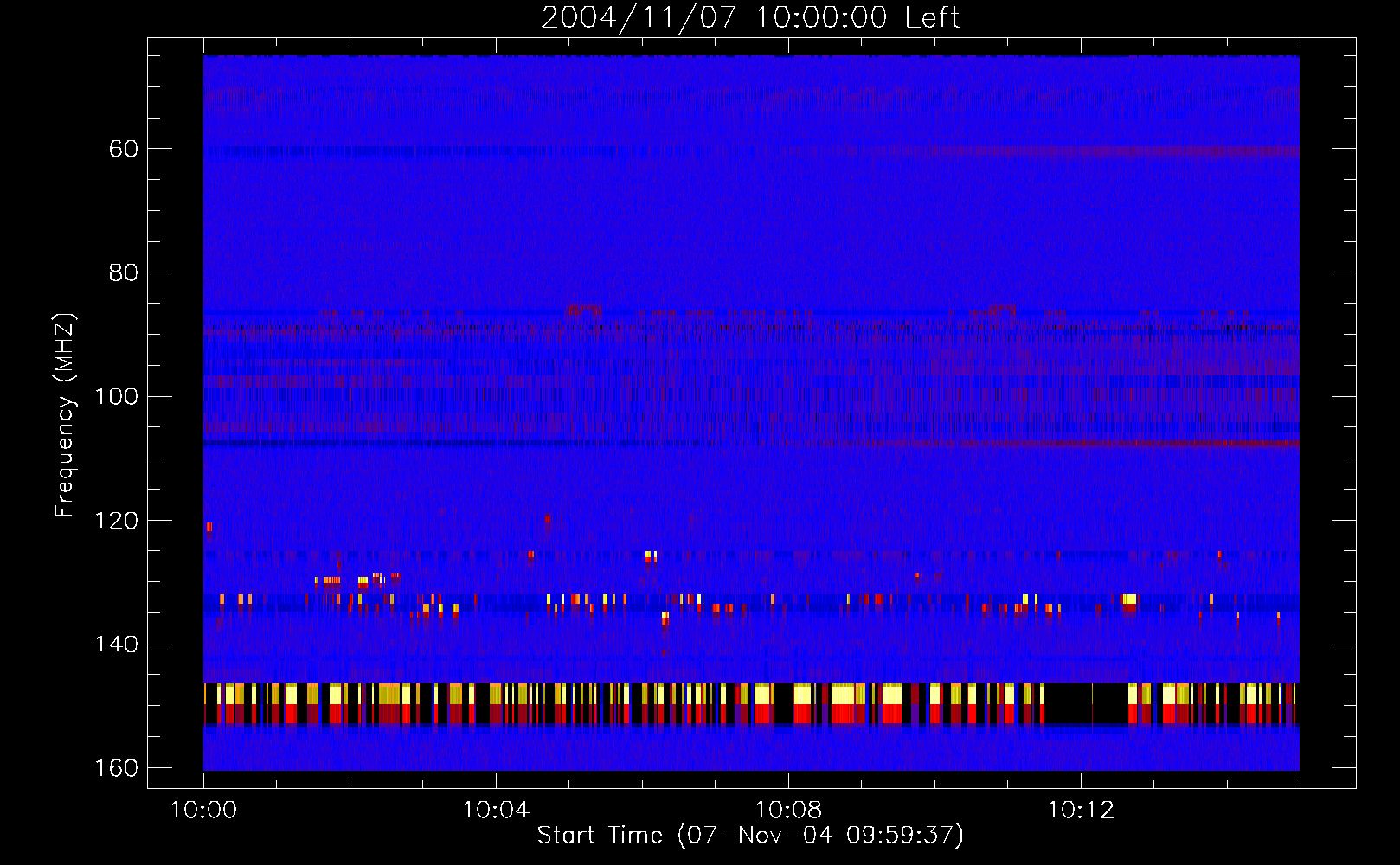This screenshot has width=1400, height=865.
Task: Click the "Frequency (MHZ)" y-axis label
Action: tap(65, 415)
